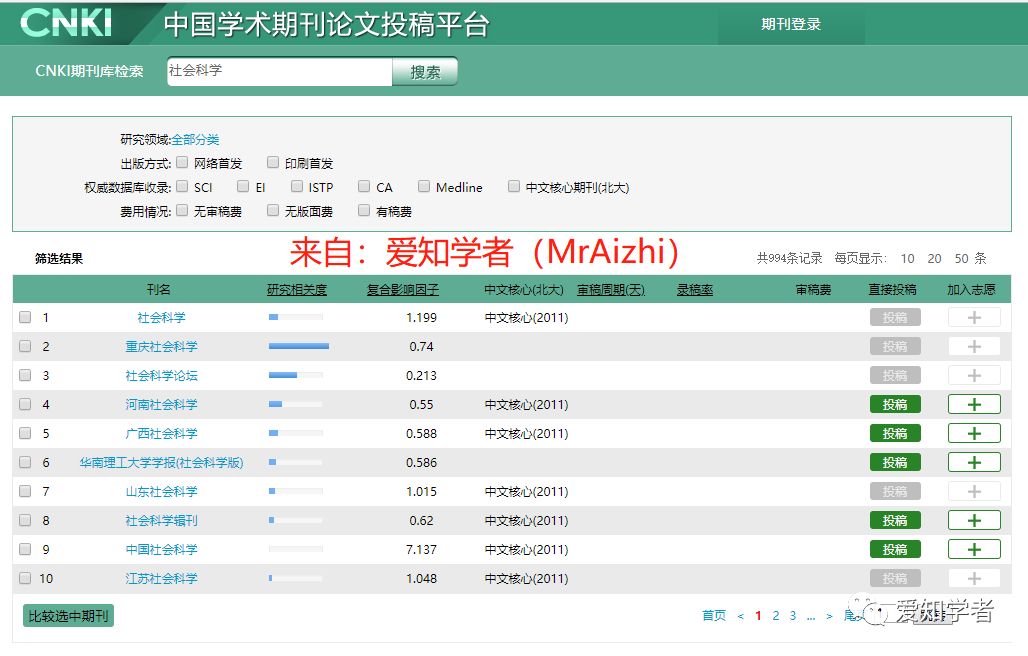Select row checkbox for 中国社会科学
This screenshot has height=656, width=1028.
coord(25,549)
